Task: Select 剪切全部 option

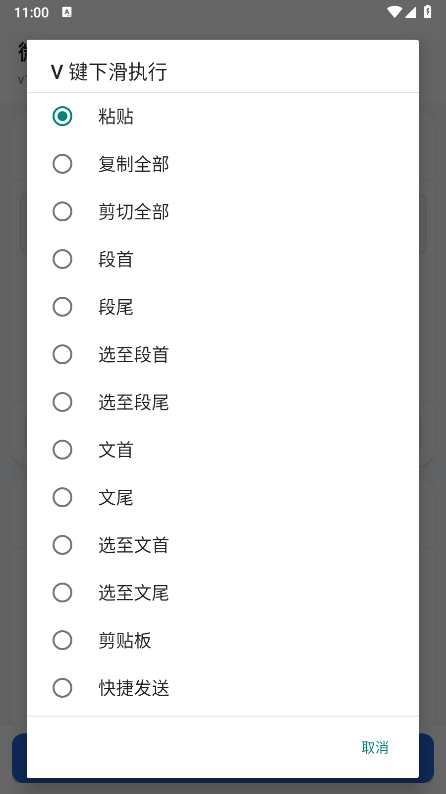Action: (x=223, y=212)
